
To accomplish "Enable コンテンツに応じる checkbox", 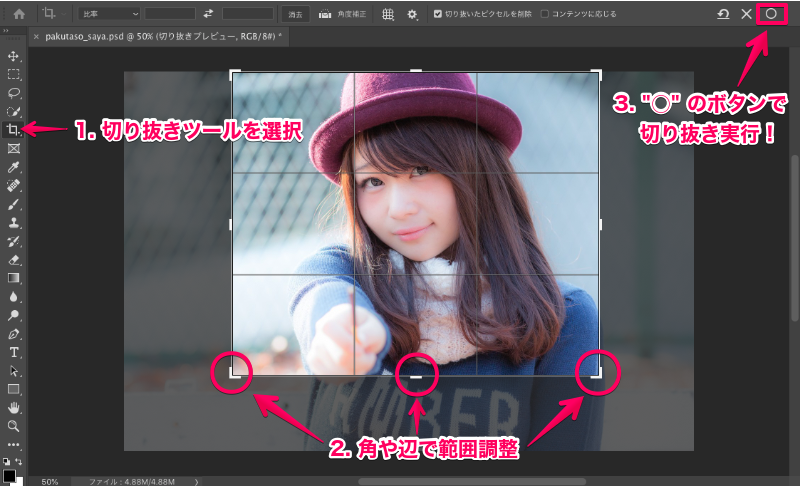I will pos(544,15).
